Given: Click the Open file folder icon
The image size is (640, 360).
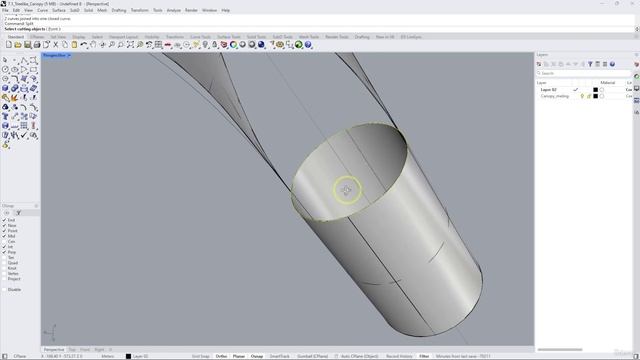Looking at the screenshot, I should (x=18, y=45).
